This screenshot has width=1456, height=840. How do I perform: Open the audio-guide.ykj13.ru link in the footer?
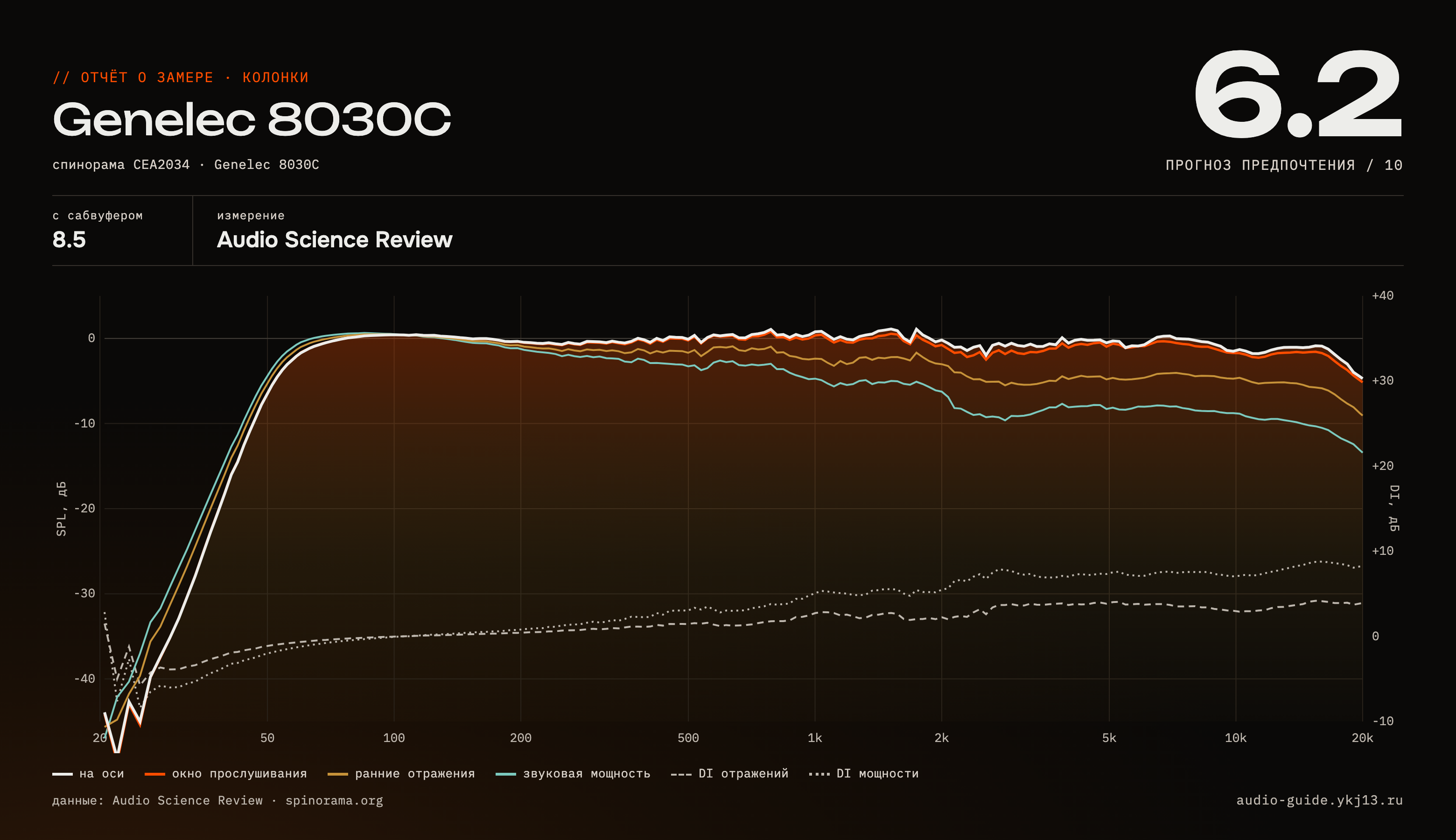pyautogui.click(x=1319, y=800)
